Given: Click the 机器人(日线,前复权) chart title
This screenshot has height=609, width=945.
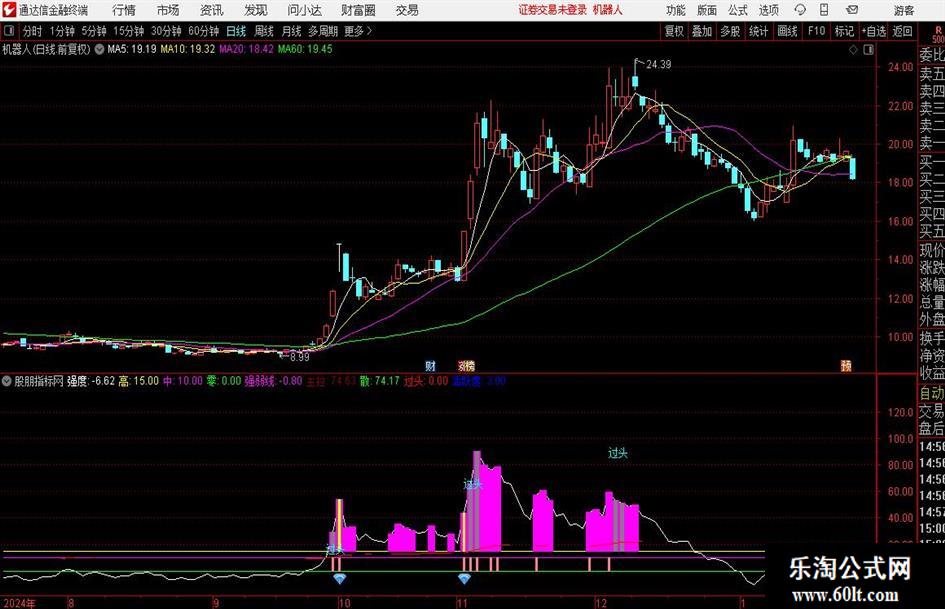Looking at the screenshot, I should click(x=46, y=49).
